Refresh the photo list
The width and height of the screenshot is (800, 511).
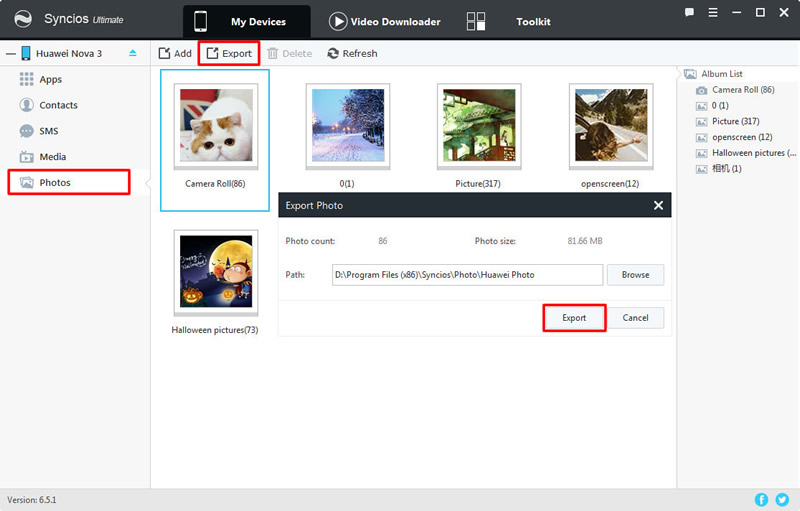click(353, 53)
